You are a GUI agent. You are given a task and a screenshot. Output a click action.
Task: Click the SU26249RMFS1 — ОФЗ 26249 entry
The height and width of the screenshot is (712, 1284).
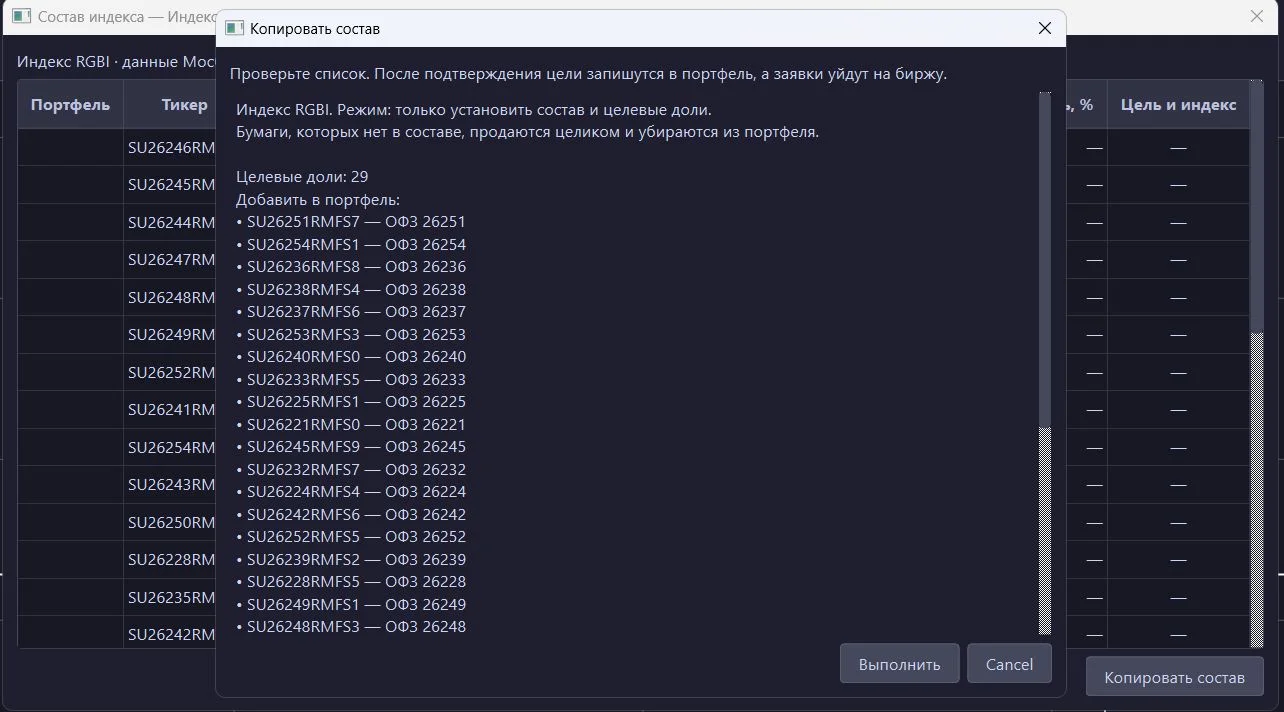pyautogui.click(x=351, y=605)
